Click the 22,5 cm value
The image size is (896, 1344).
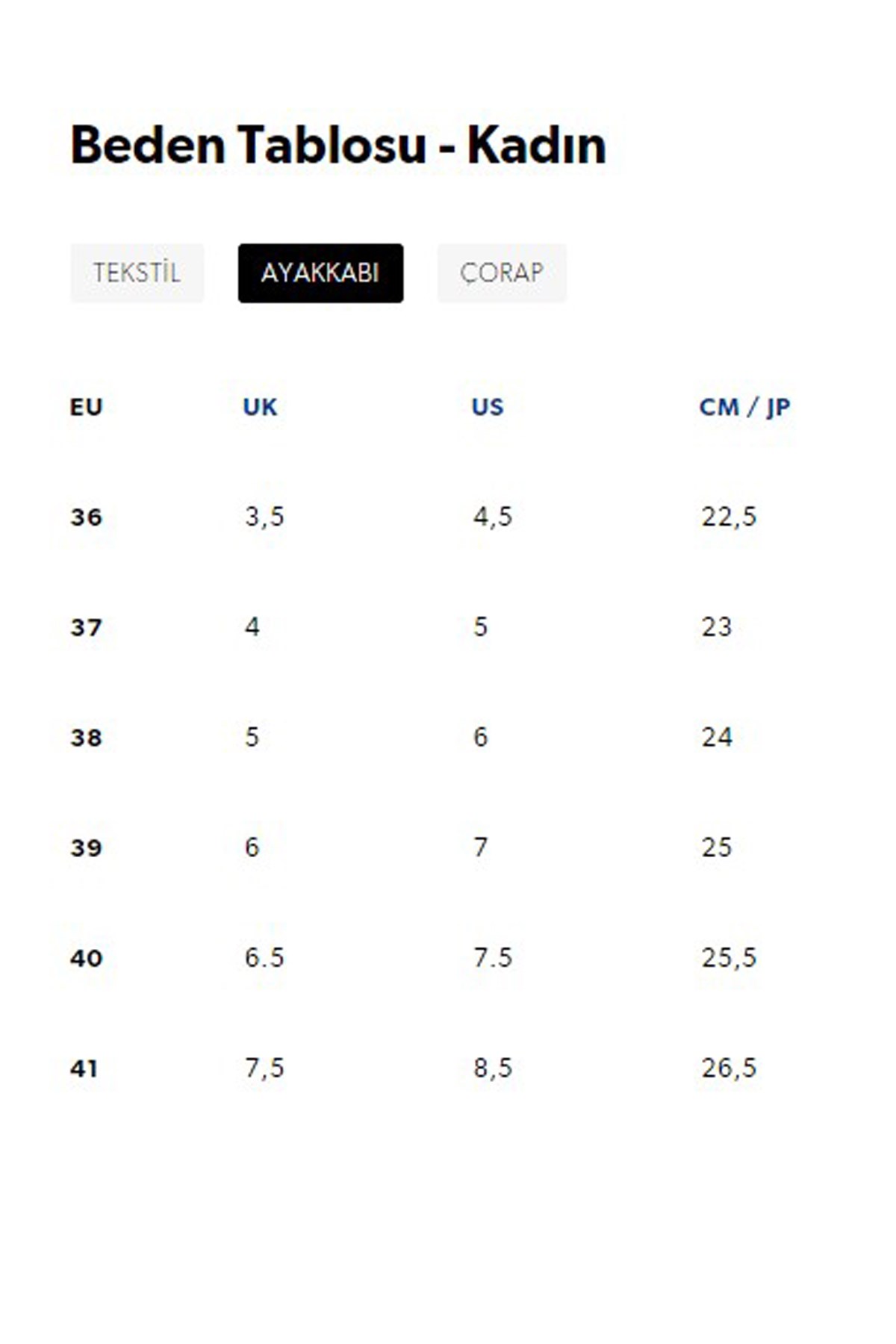click(x=729, y=517)
